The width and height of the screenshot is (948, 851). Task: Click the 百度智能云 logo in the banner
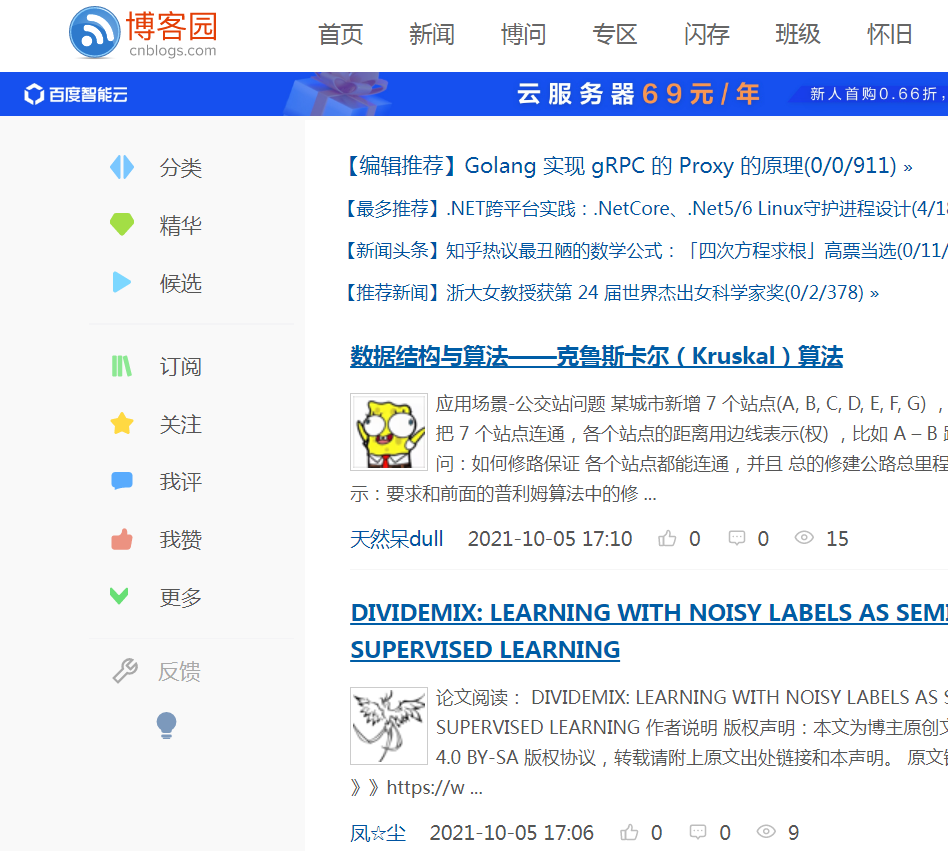click(x=71, y=94)
